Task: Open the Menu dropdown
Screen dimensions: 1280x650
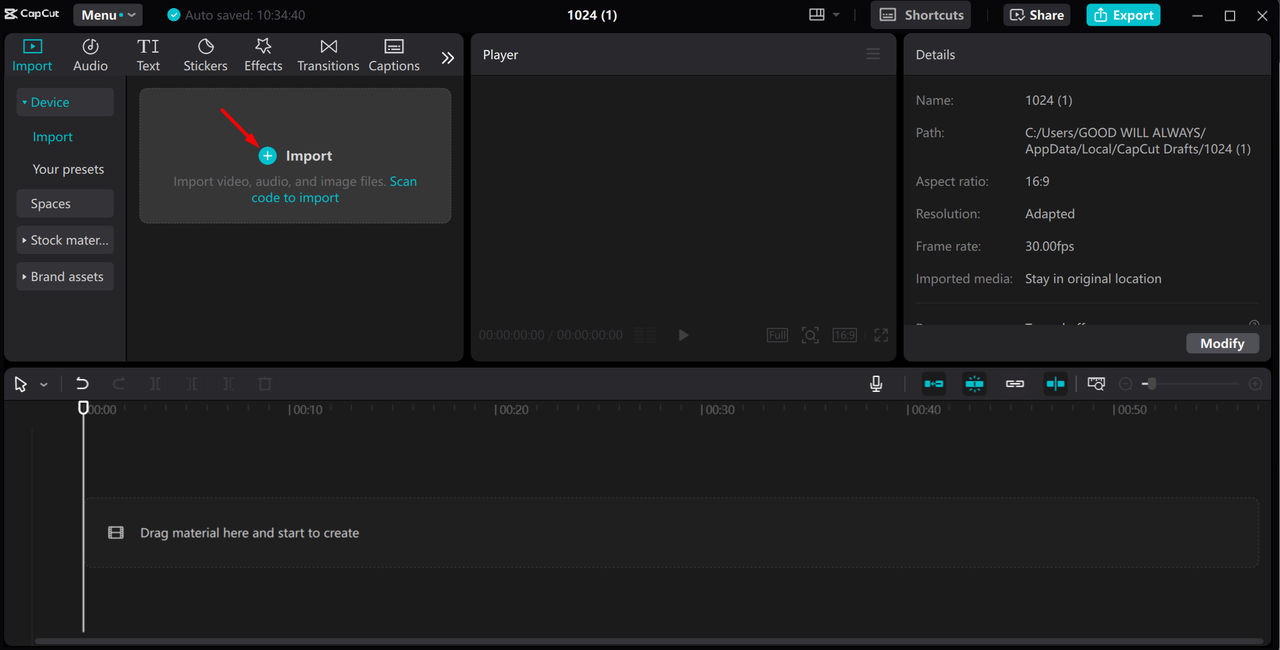Action: 107,15
